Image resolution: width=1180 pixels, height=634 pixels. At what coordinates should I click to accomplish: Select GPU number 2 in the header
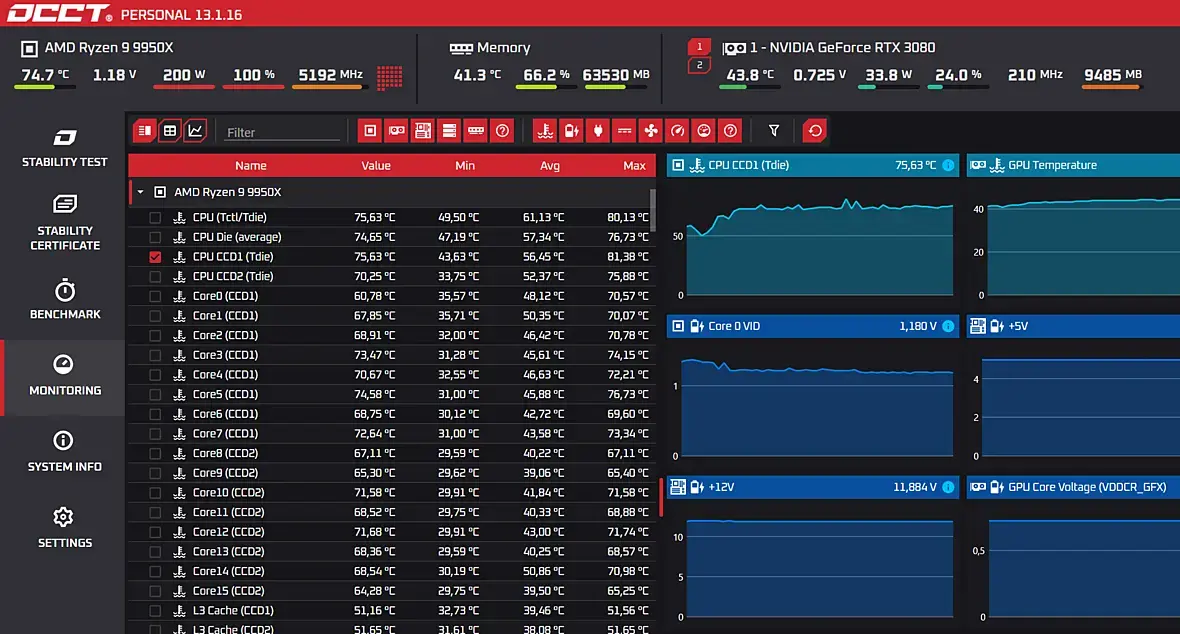click(x=699, y=66)
